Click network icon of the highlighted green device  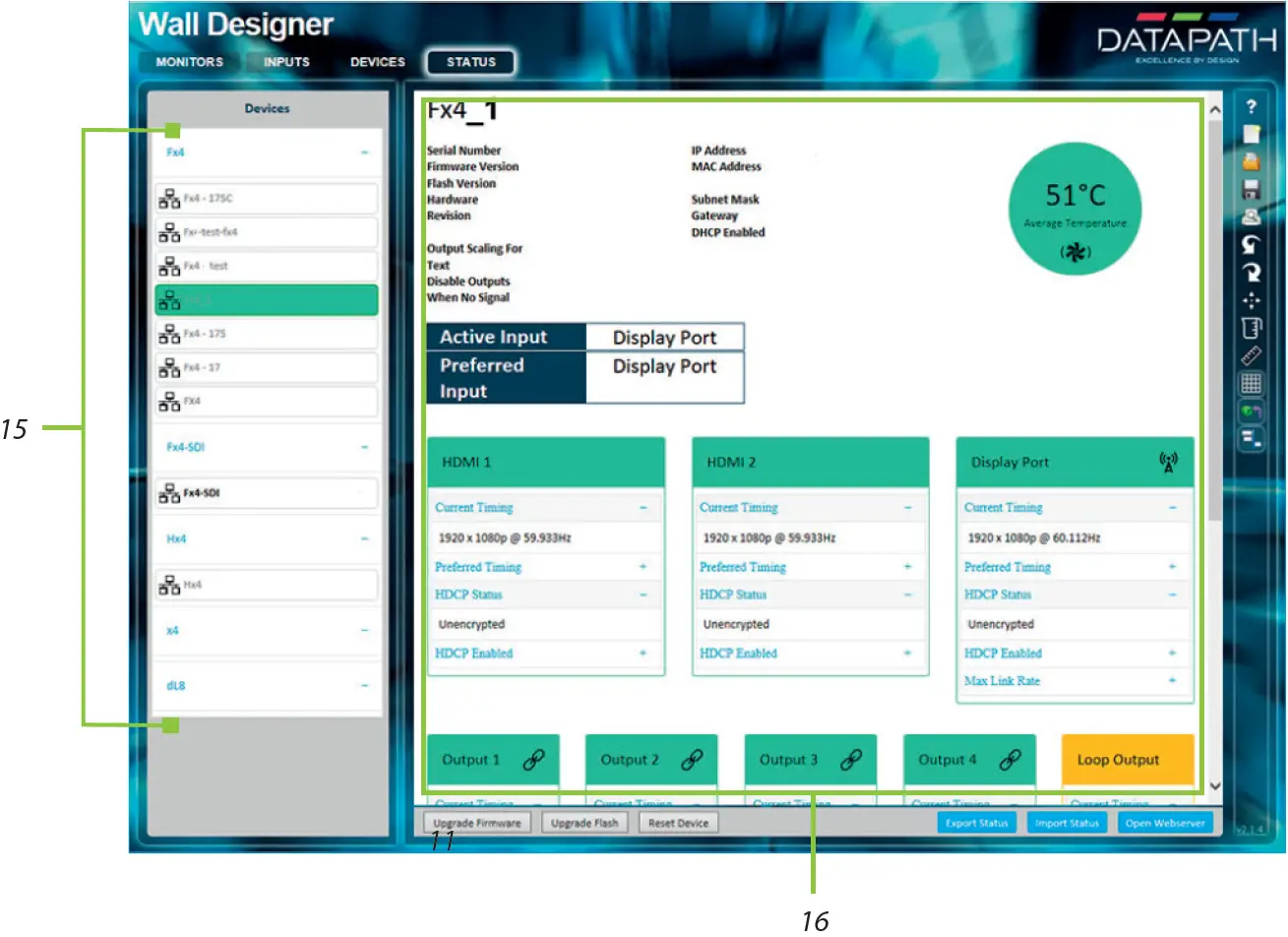click(169, 301)
